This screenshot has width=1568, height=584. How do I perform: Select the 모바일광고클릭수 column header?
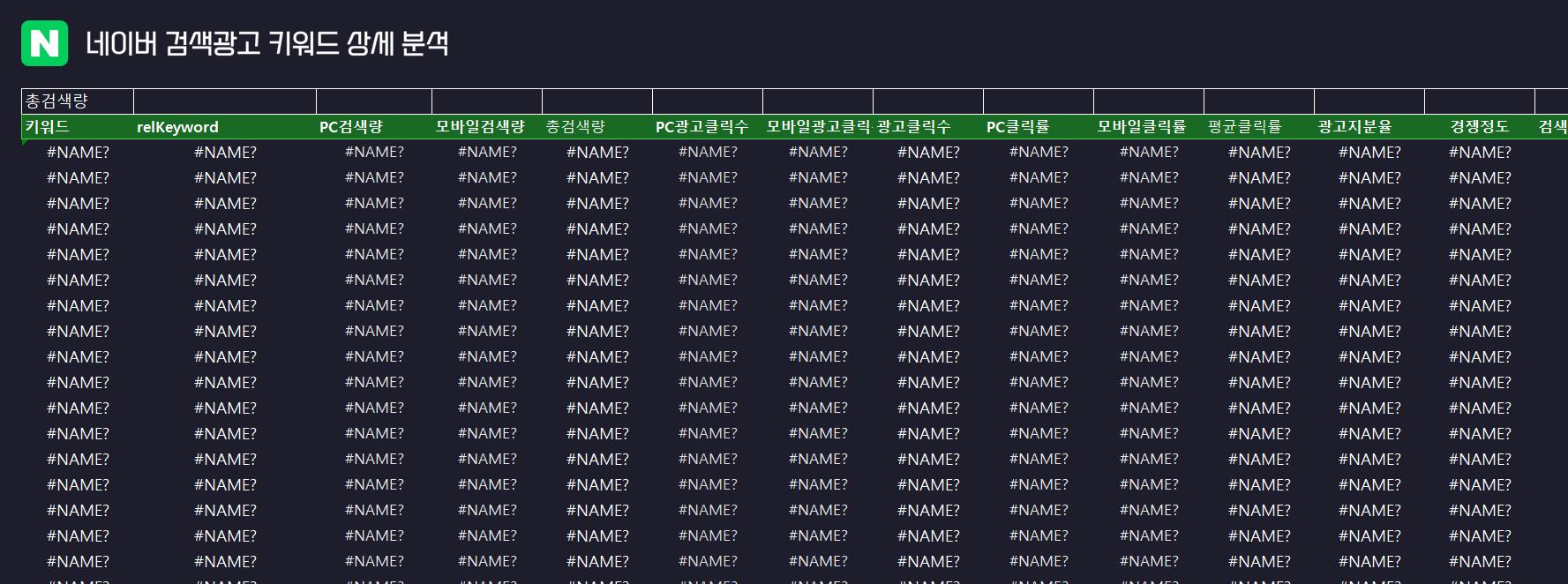pyautogui.click(x=817, y=127)
